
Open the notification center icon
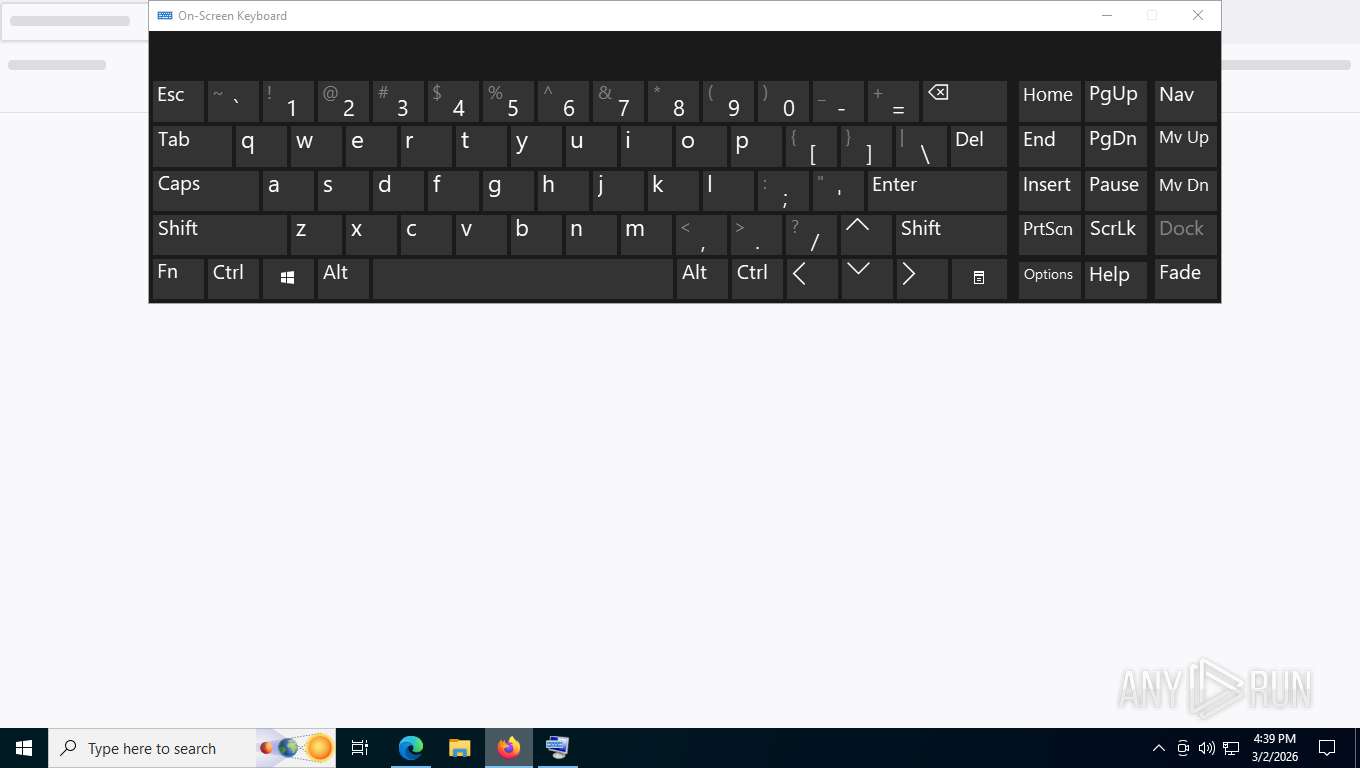pyautogui.click(x=1327, y=748)
